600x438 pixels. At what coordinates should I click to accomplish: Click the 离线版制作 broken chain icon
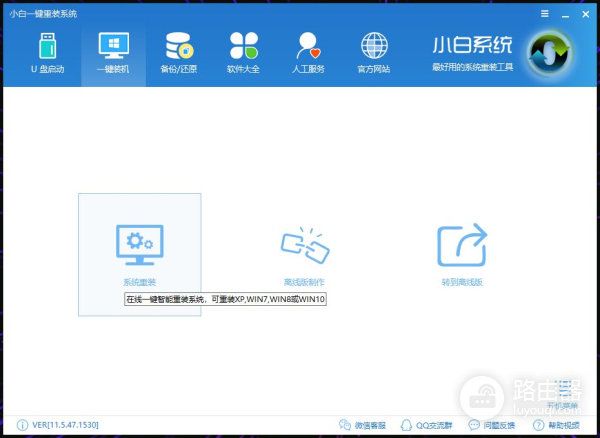[305, 246]
